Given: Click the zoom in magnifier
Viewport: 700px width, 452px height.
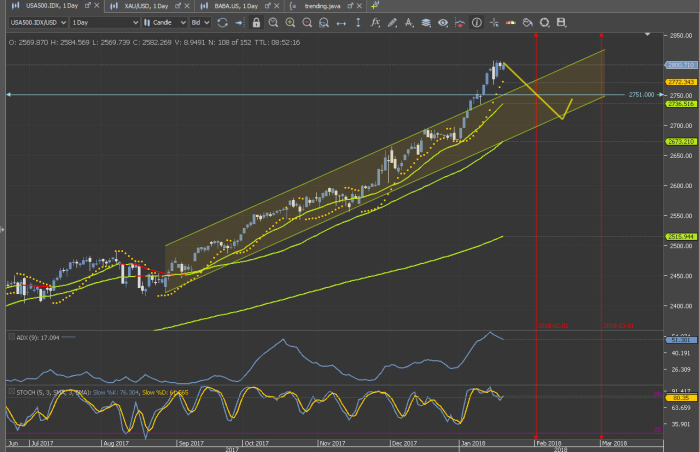Looking at the screenshot, I should click(290, 22).
